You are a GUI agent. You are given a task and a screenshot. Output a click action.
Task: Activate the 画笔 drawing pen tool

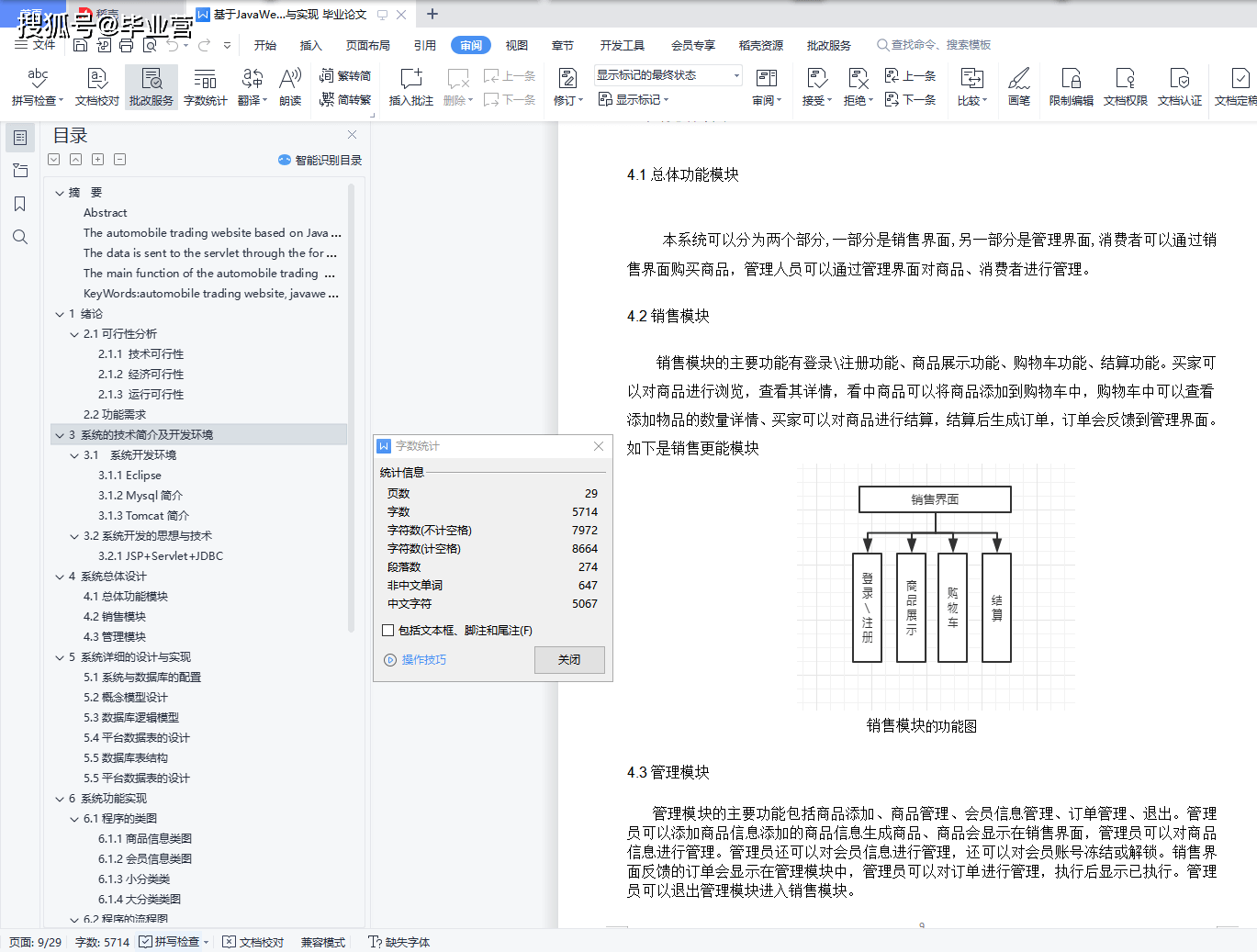point(1018,87)
